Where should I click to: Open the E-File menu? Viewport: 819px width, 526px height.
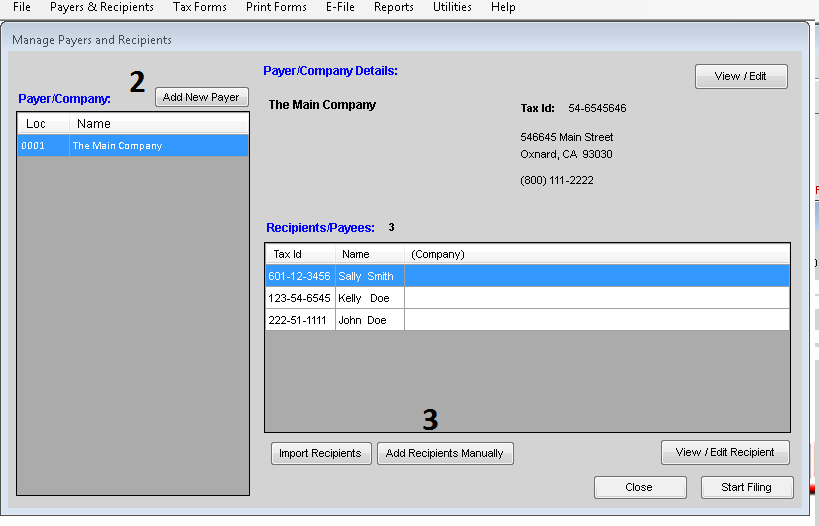[341, 7]
